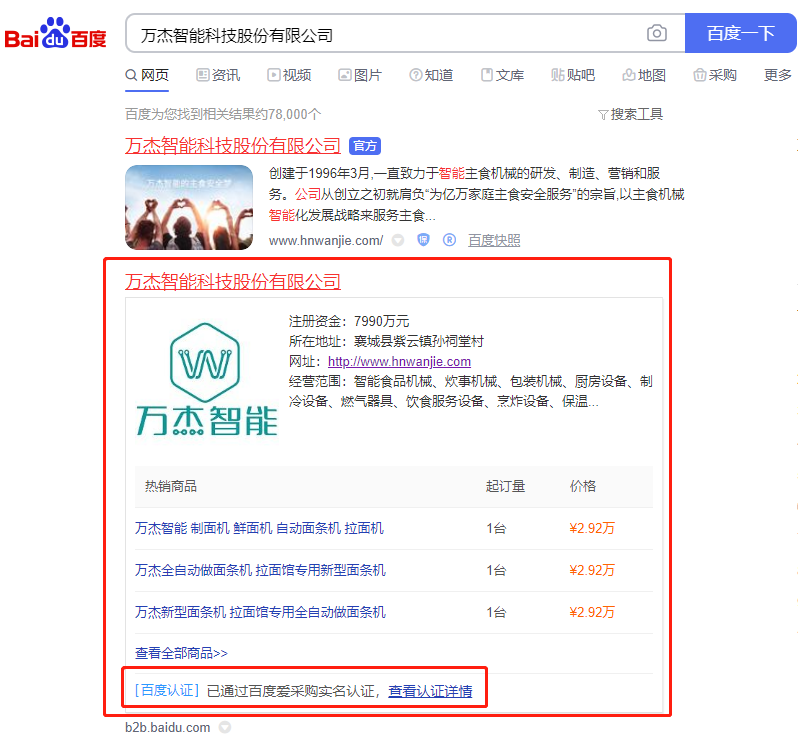Click the 热销商品 column header
Viewport: 798px width, 752px height.
click(170, 486)
